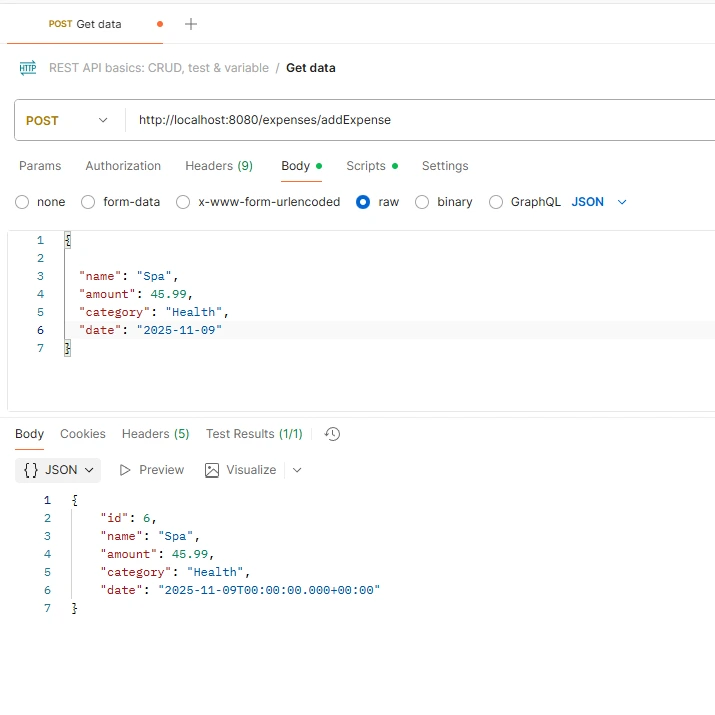Click the HTTP collection icon in breadcrumb
The image size is (715, 715).
point(28,68)
